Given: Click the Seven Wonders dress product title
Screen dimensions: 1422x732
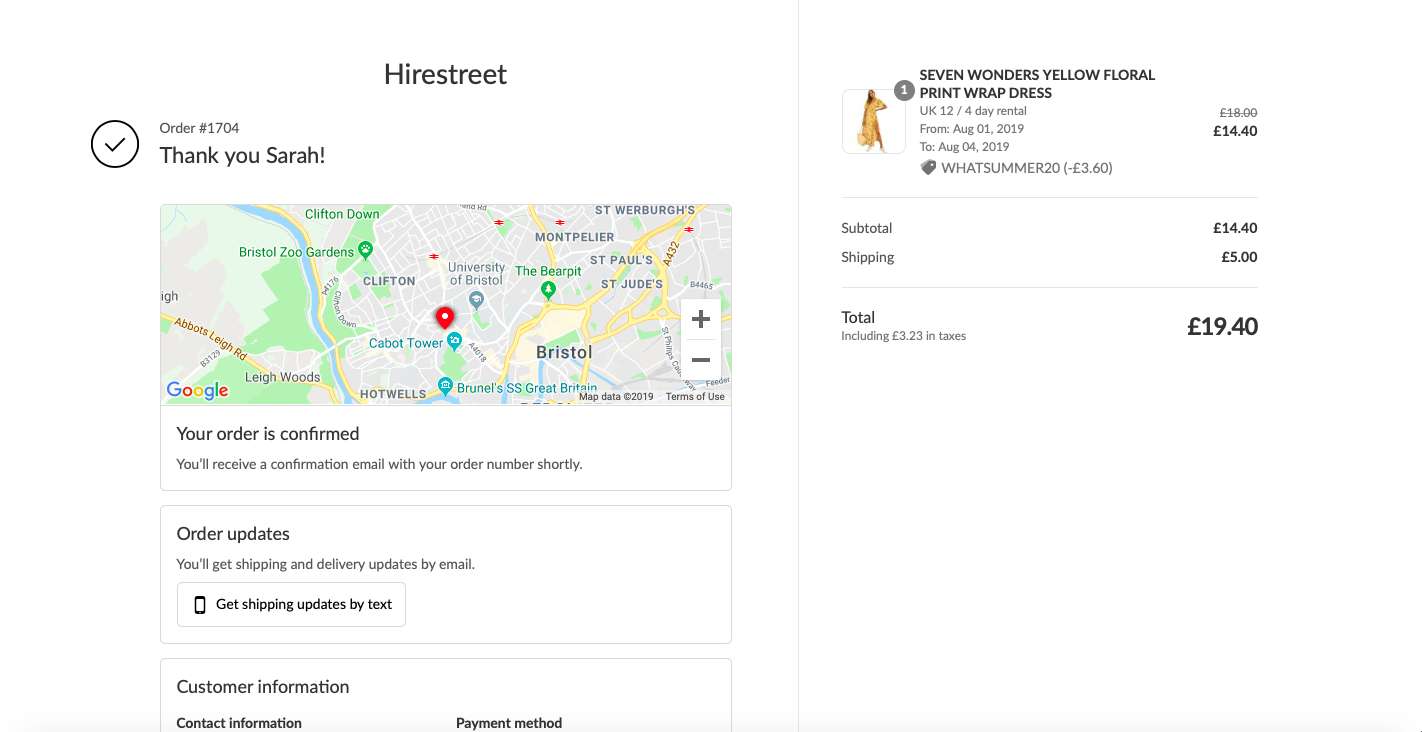Looking at the screenshot, I should (1037, 84).
